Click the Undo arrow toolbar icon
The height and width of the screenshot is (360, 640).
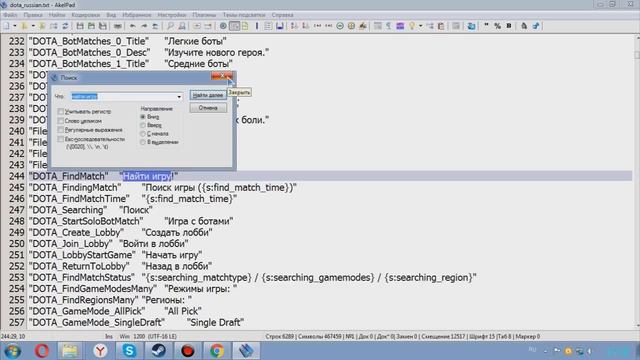(133, 26)
